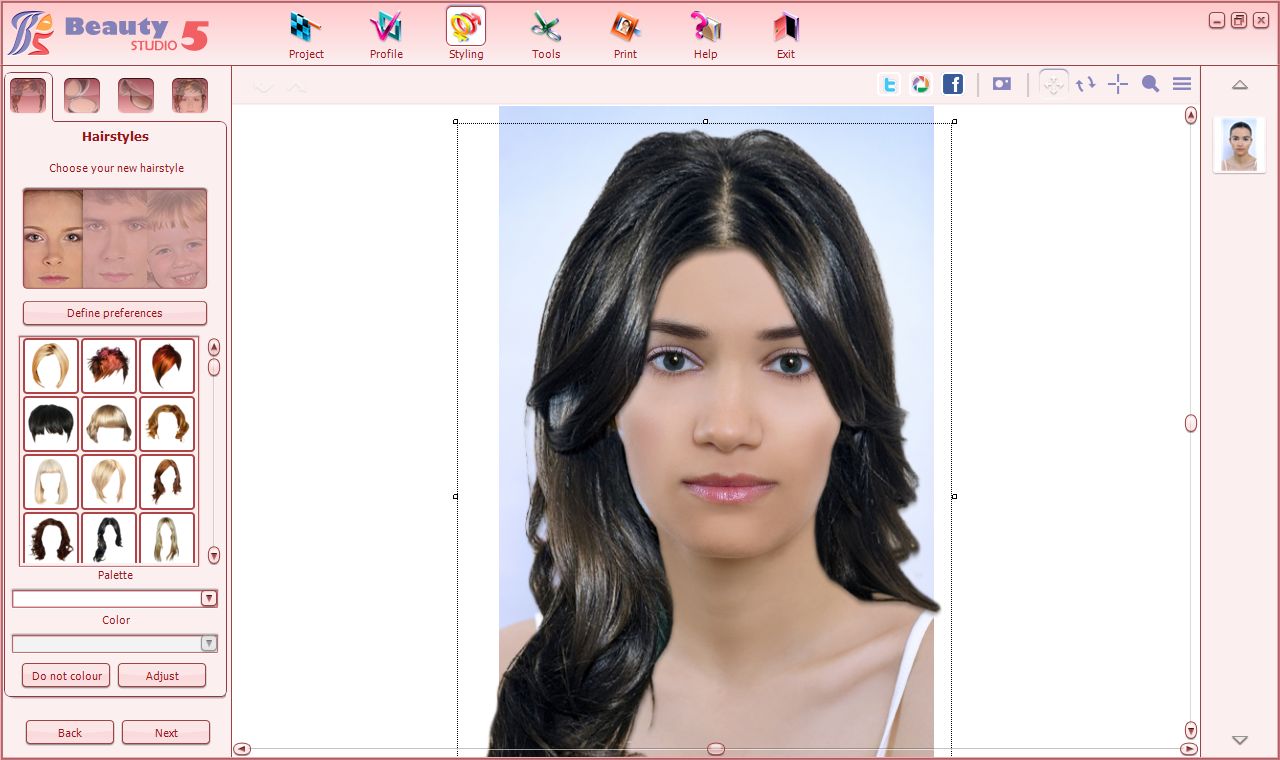Viewport: 1280px width, 760px height.
Task: Click the Beauty Studio 5 logo
Action: click(108, 34)
